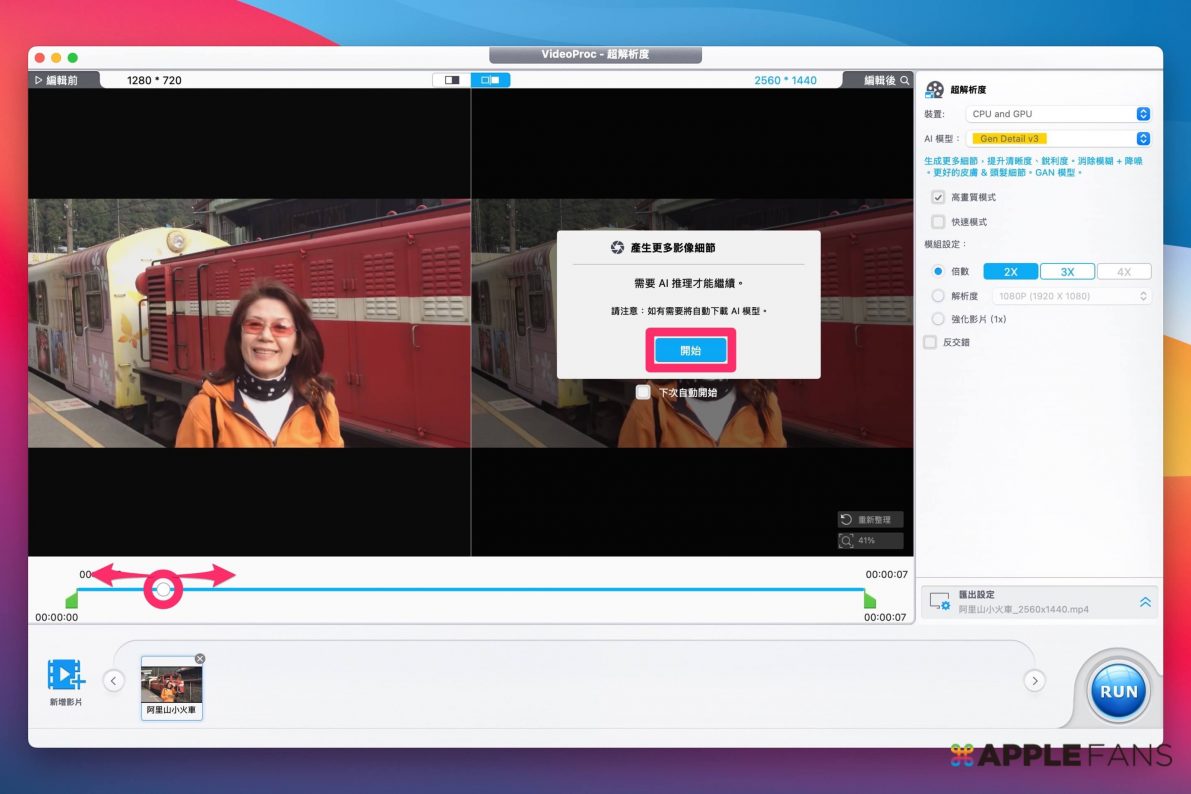Click the Add Video (新增影片) icon
This screenshot has height=794, width=1191.
65,675
